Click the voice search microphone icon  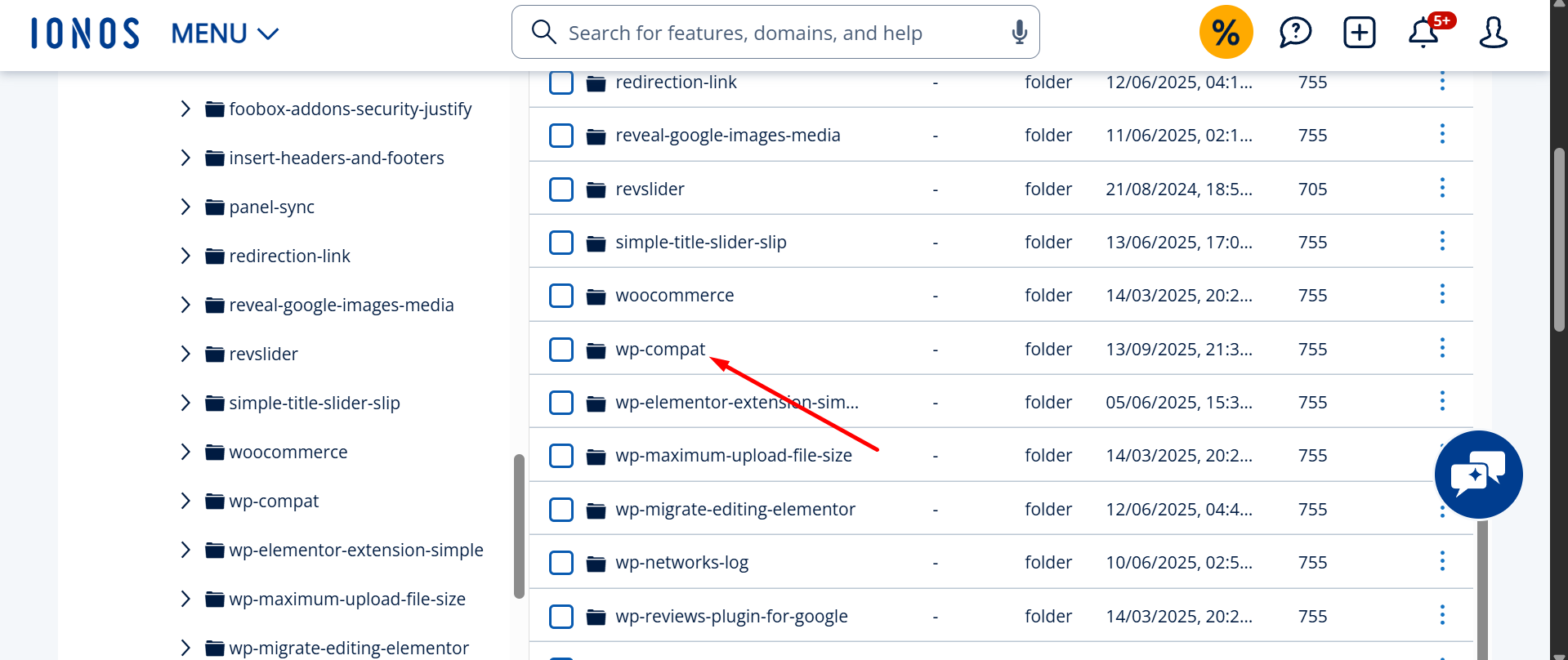pos(1019,33)
